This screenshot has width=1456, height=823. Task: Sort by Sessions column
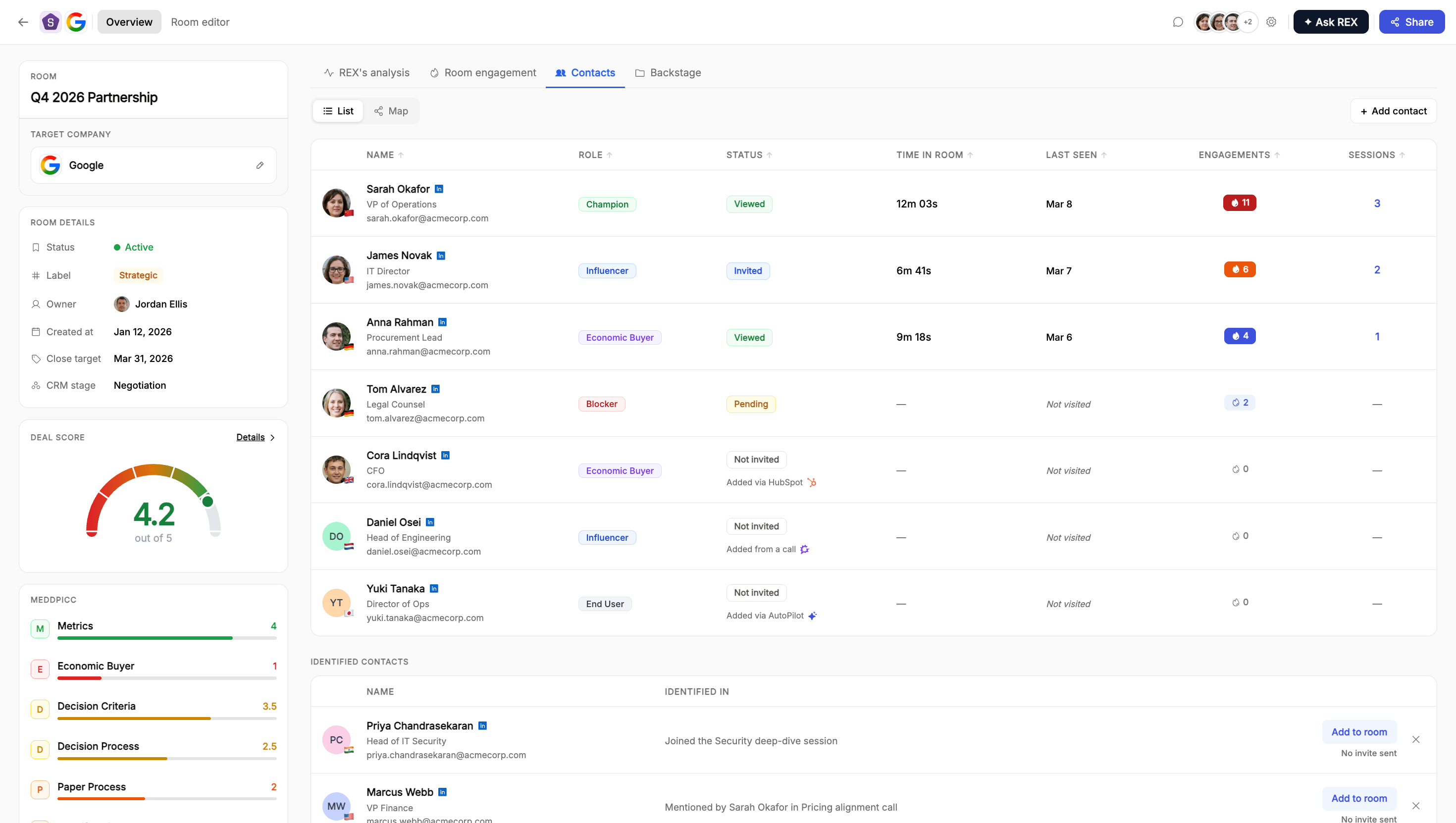(x=1377, y=155)
